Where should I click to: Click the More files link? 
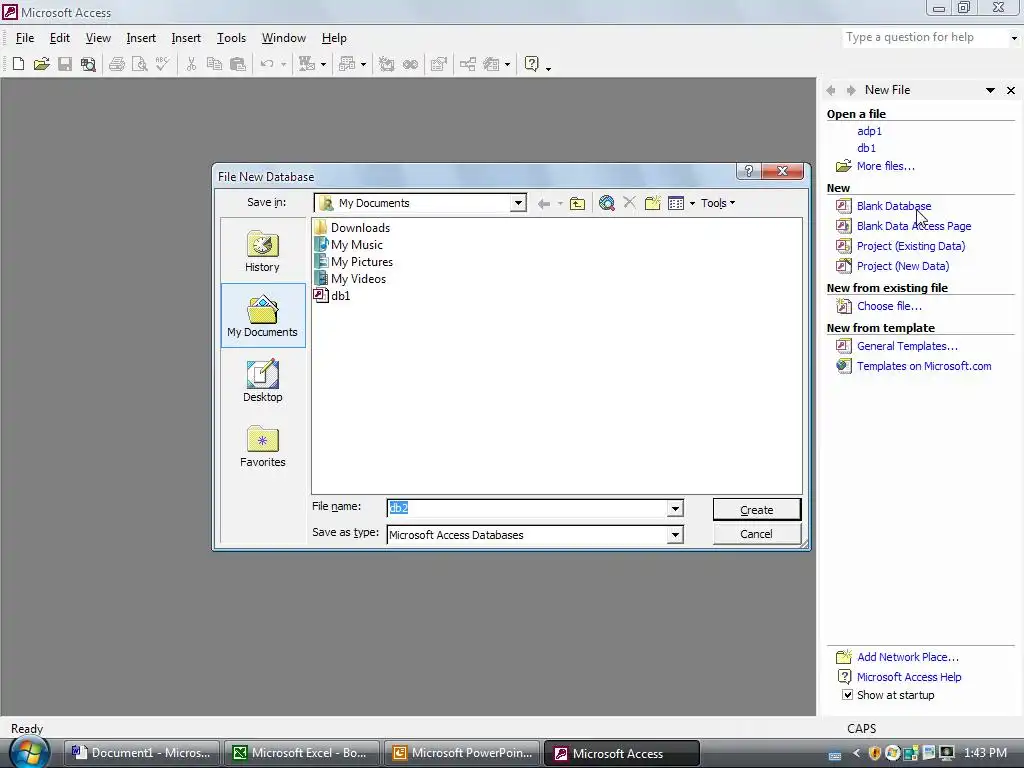[x=886, y=166]
